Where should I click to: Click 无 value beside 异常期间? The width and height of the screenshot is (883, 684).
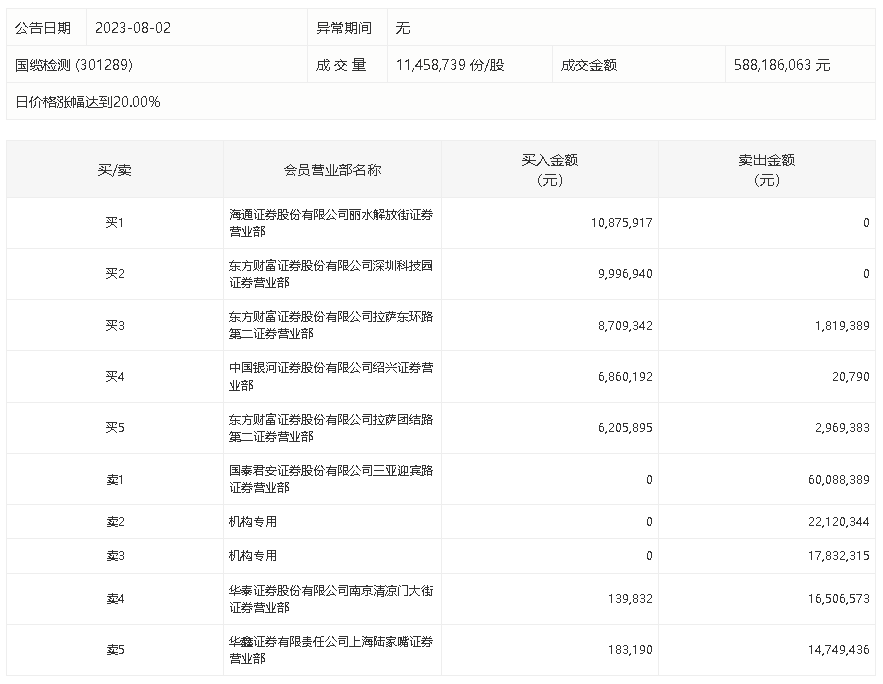[x=403, y=28]
